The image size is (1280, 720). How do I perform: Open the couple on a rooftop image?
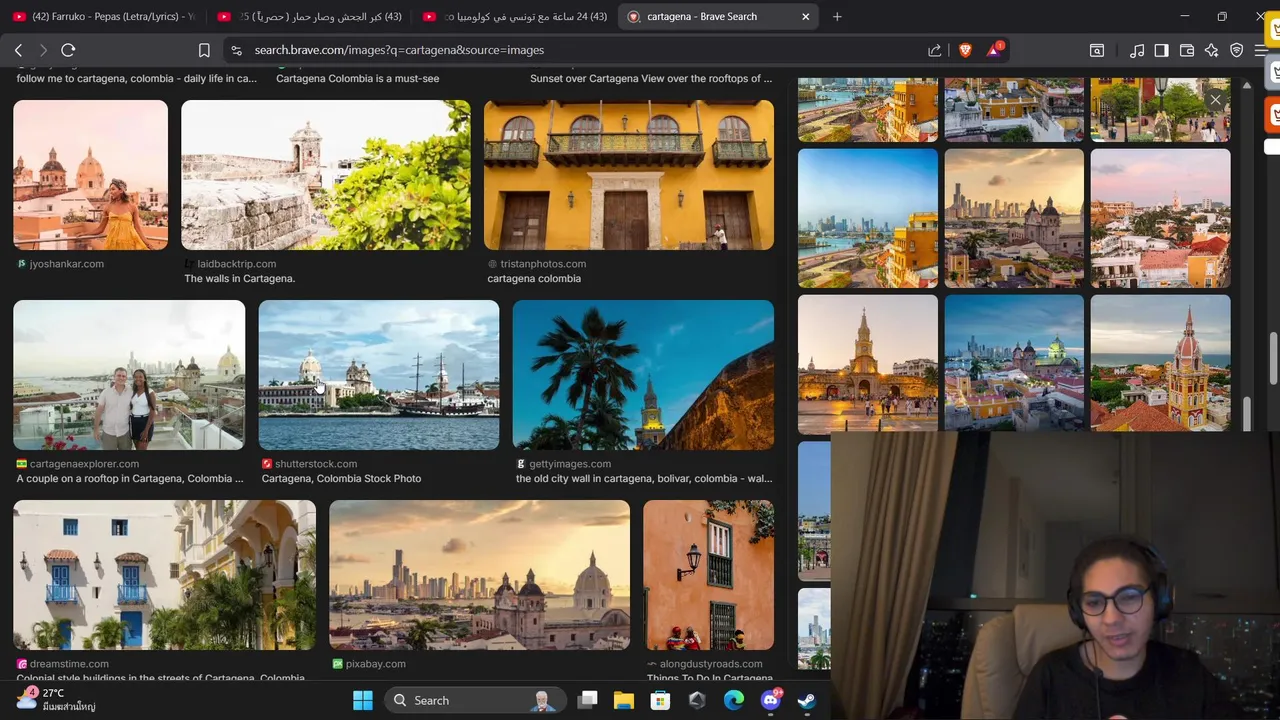pyautogui.click(x=129, y=375)
